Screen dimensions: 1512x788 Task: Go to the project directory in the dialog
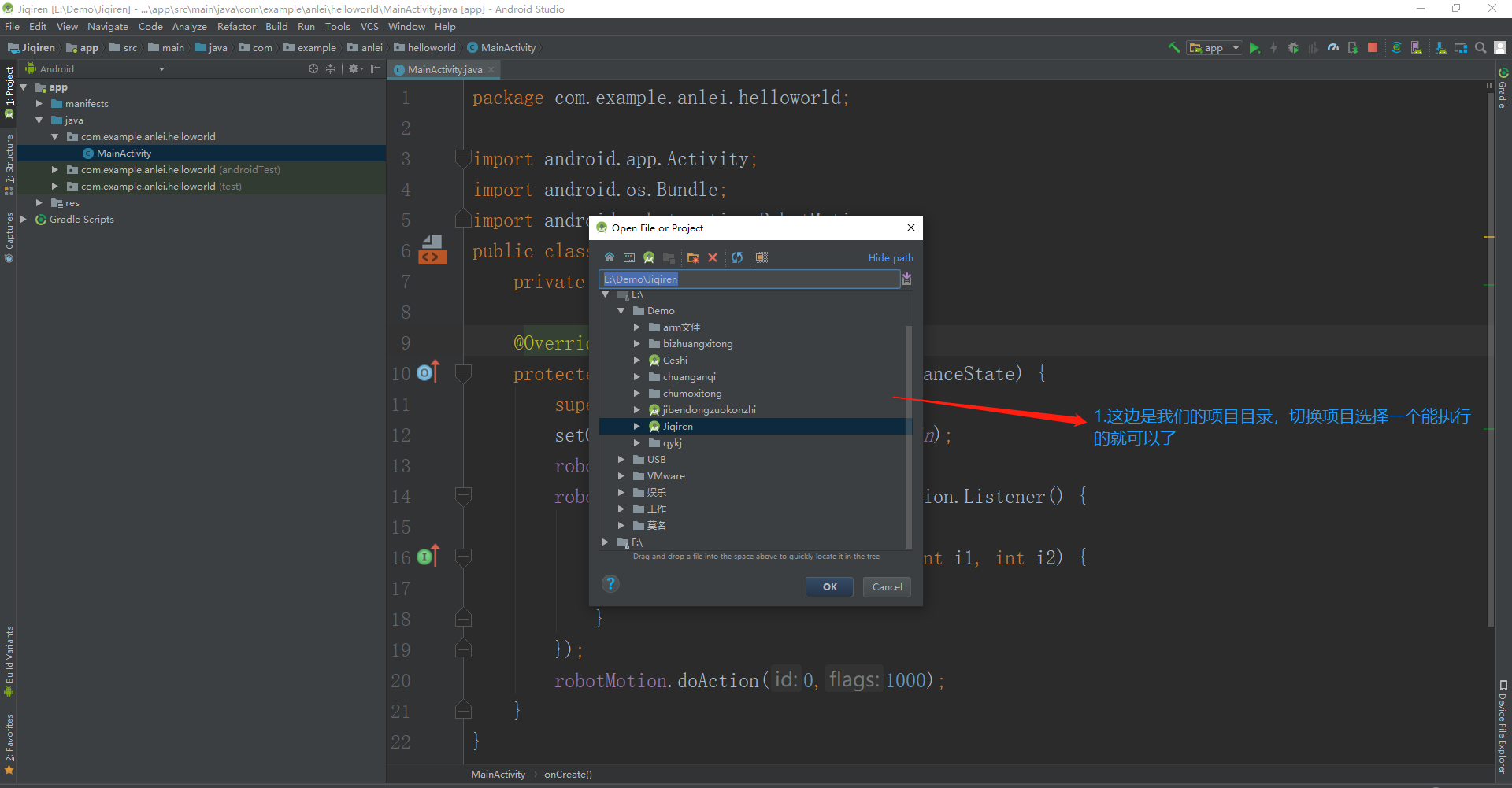tap(649, 257)
